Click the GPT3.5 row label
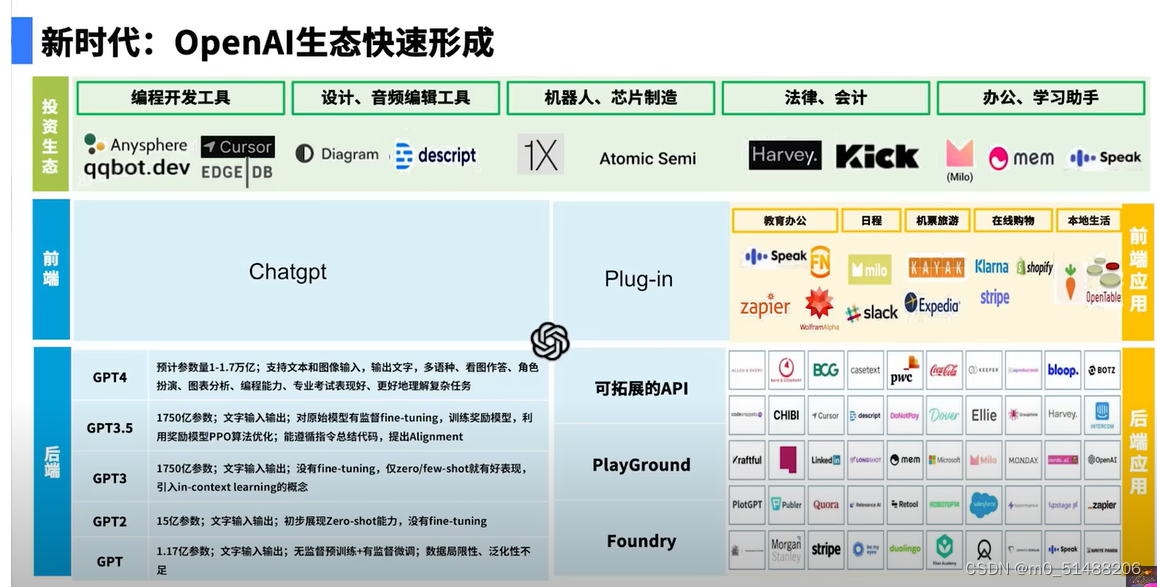Screen dimensions: 1157x587 click(x=110, y=428)
